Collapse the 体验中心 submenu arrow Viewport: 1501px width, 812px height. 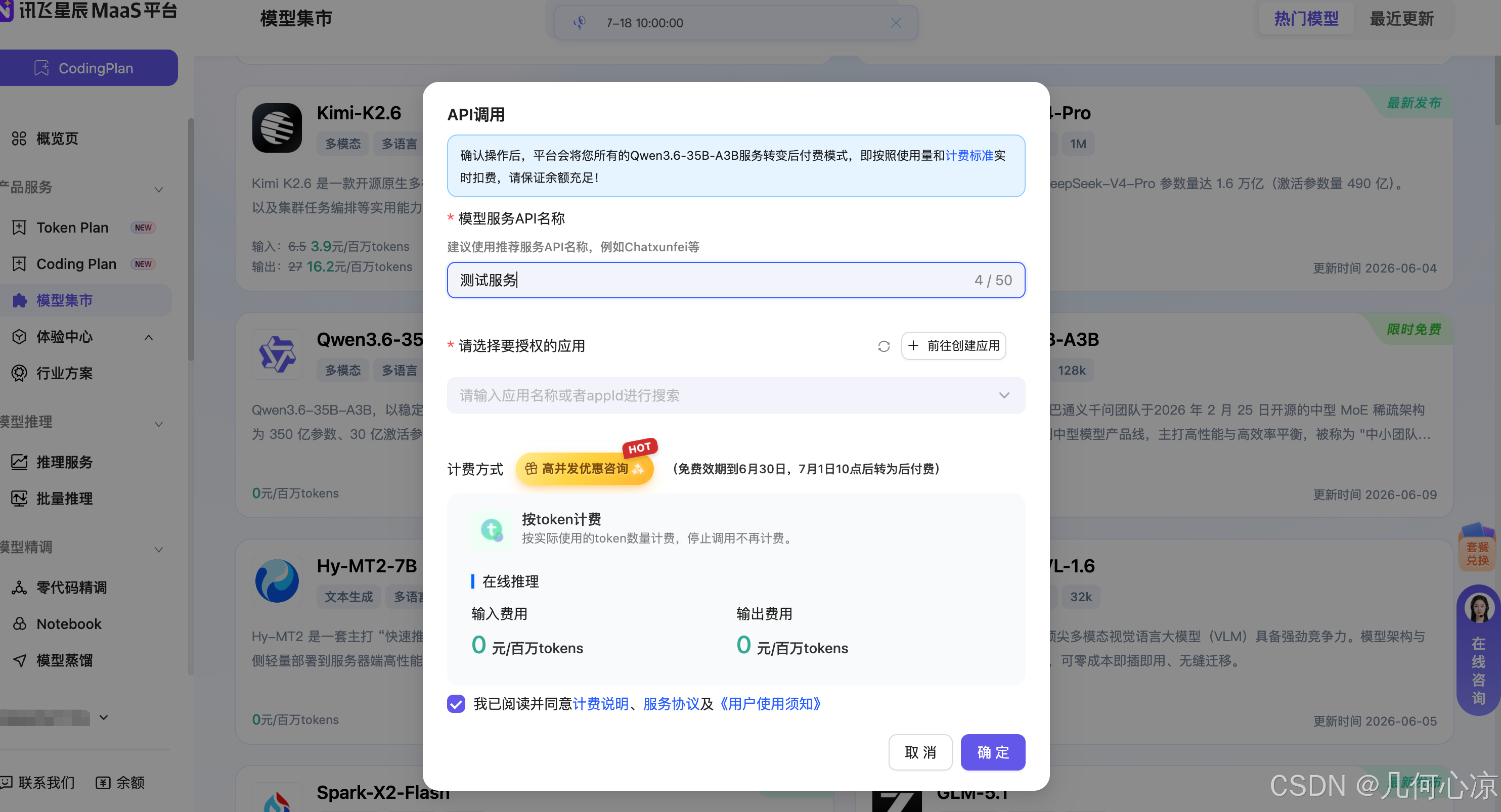[x=149, y=337]
